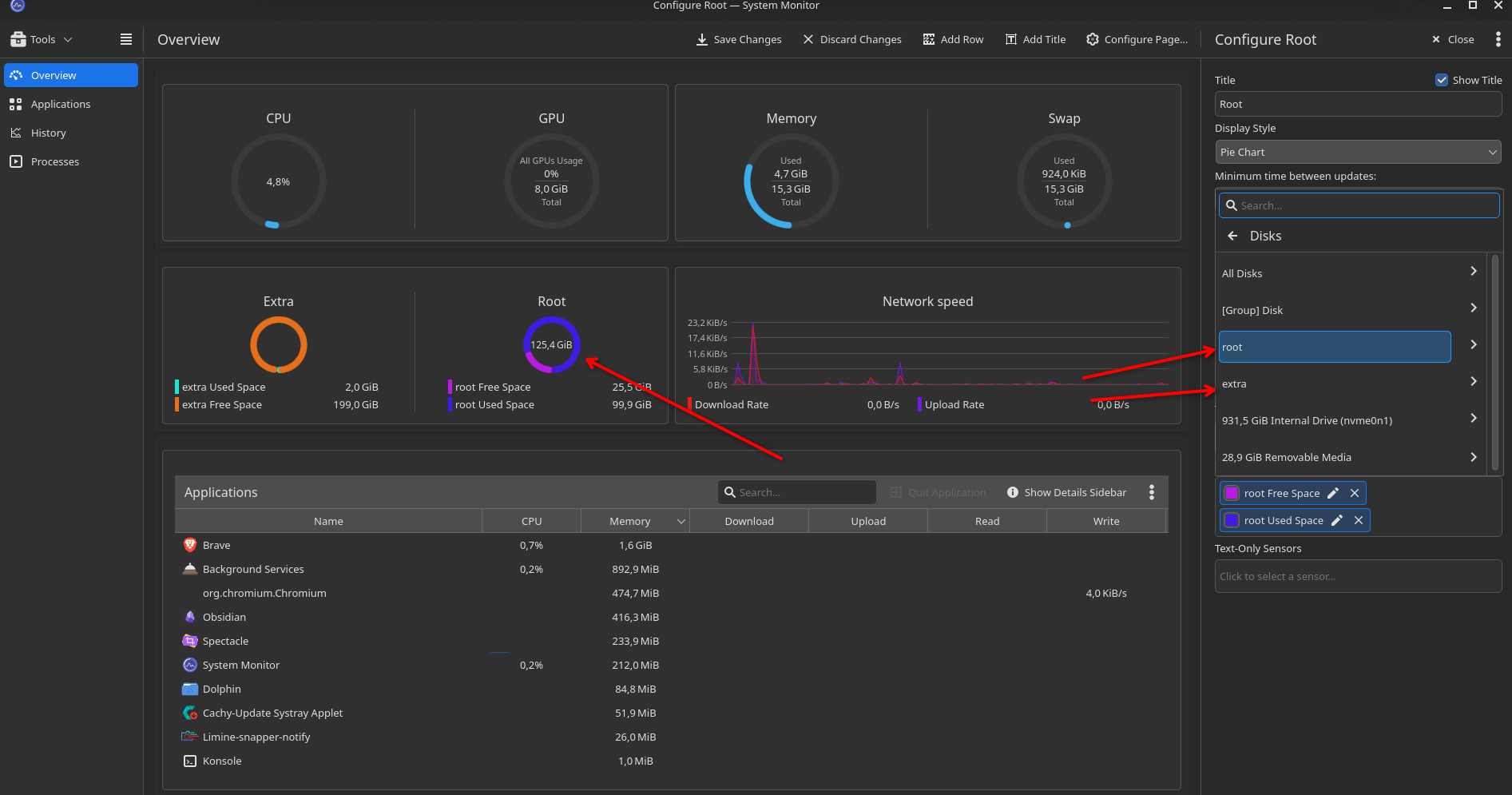
Task: Select the Cachy-Update Systray Applet row
Action: click(x=671, y=713)
